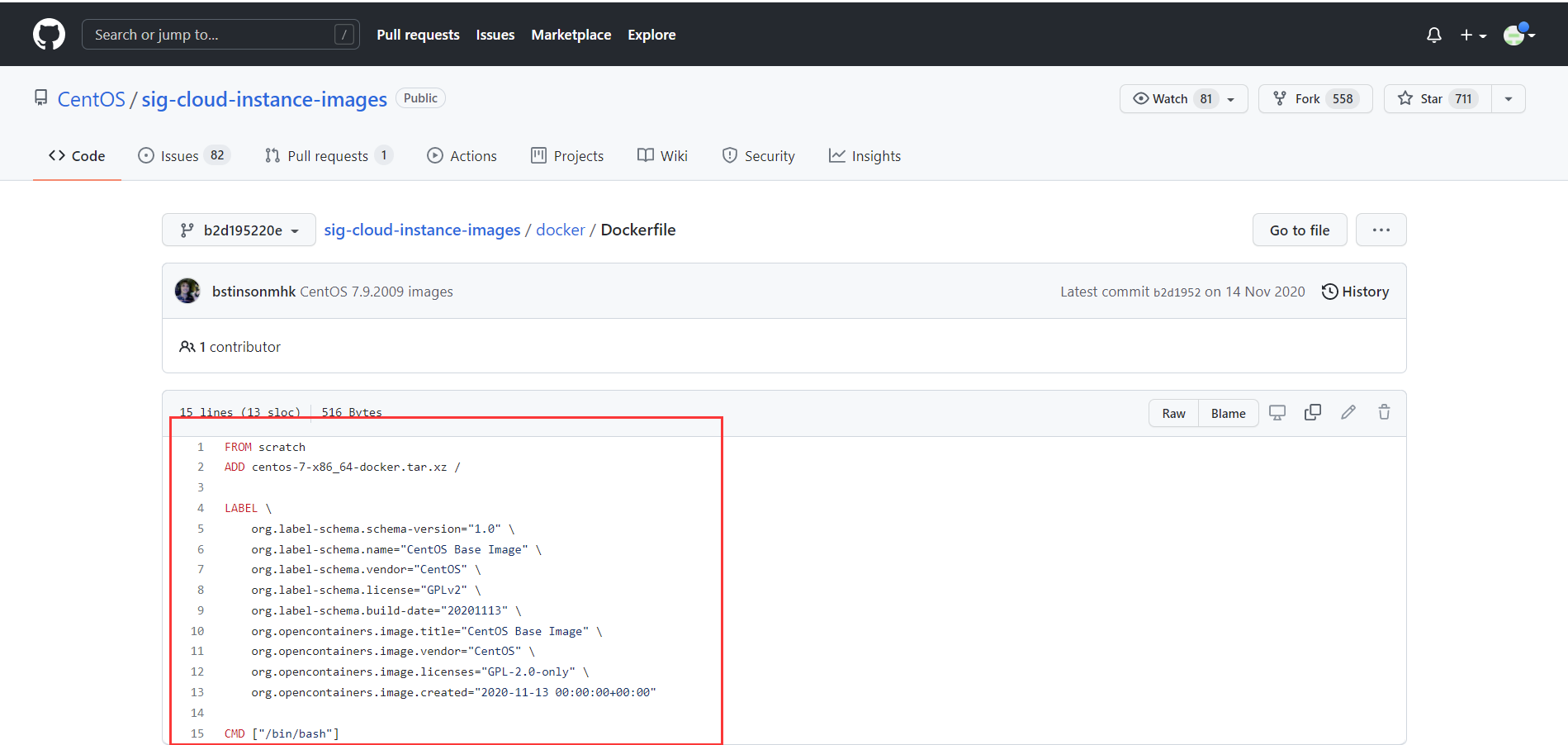Open Explore in top navigation
Viewport: 1568px width, 745px height.
tap(651, 35)
